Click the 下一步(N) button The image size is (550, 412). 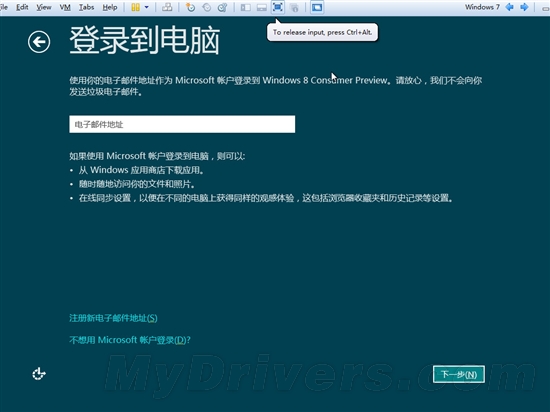tap(459, 374)
